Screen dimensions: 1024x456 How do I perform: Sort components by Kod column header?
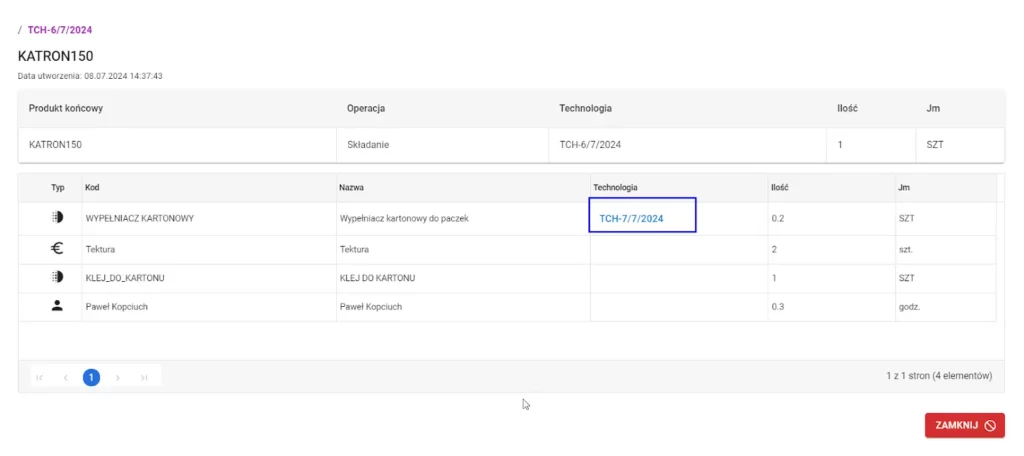(x=92, y=187)
